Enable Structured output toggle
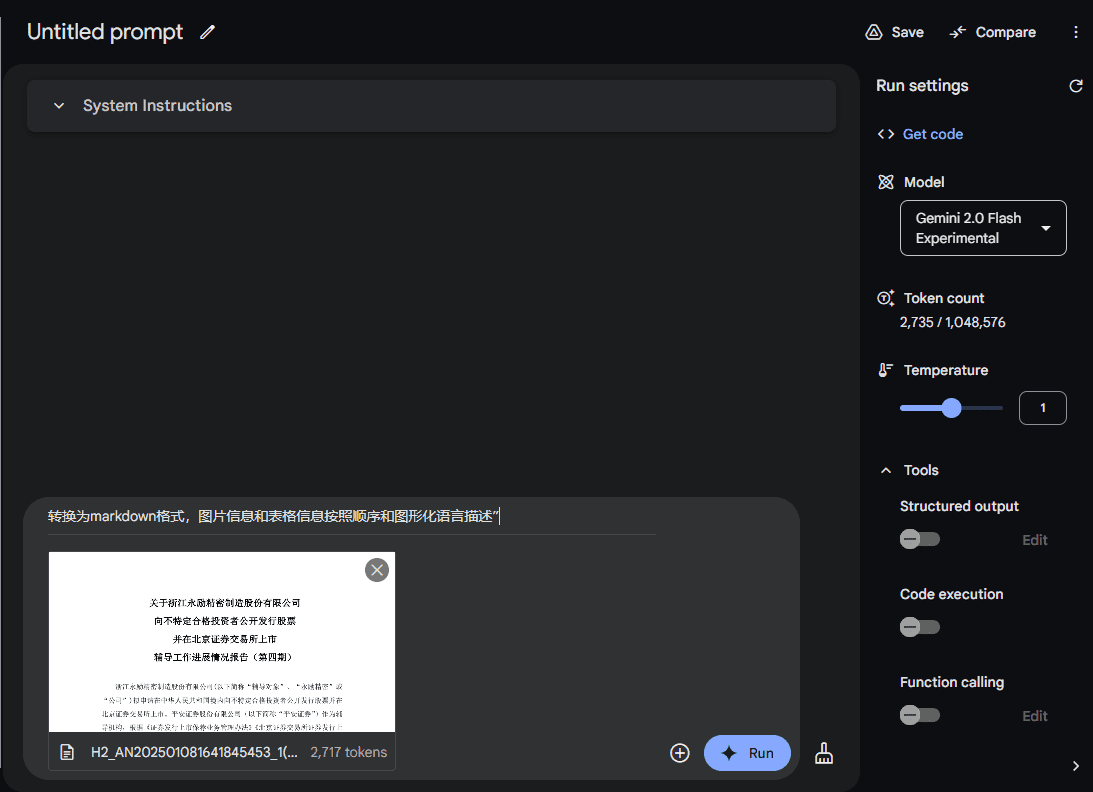This screenshot has height=792, width=1093. [x=919, y=539]
